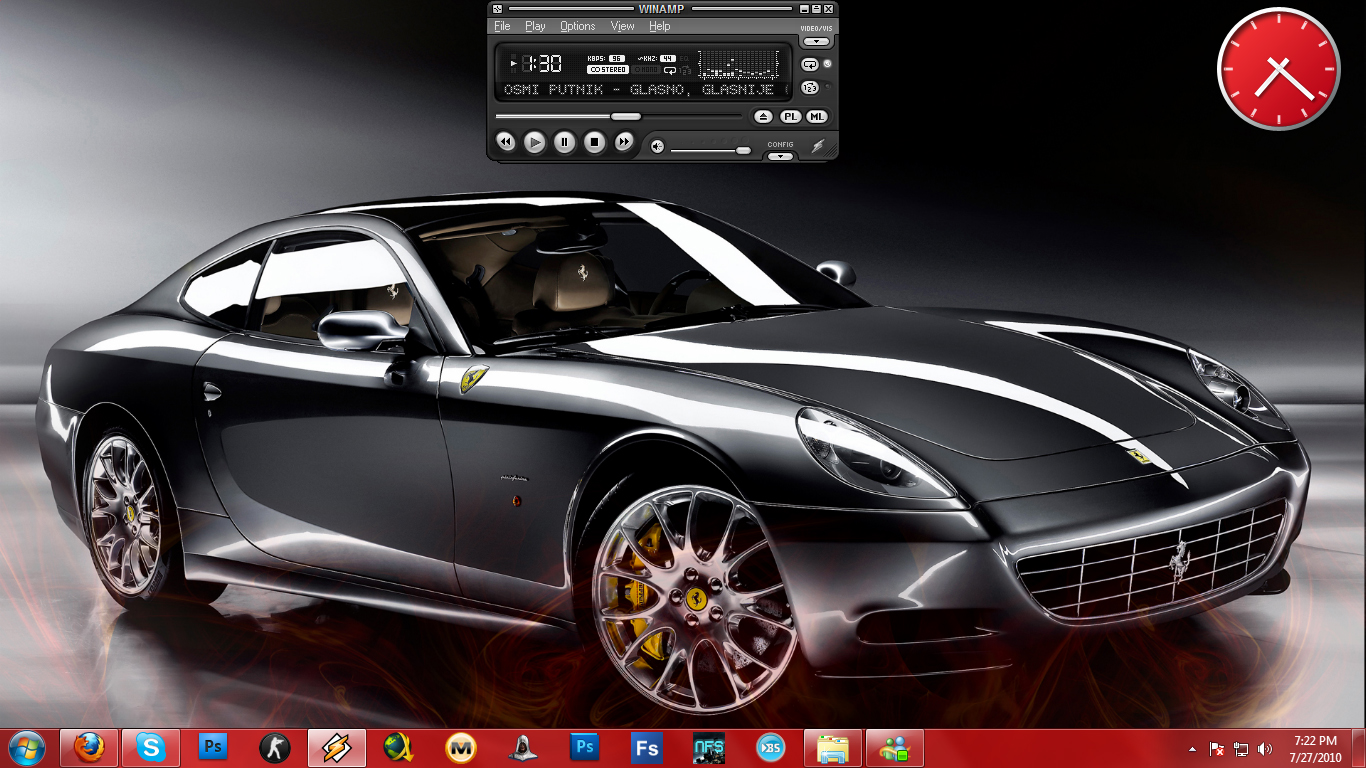Toggle the PL playlist editor window
This screenshot has width=1366, height=768.
(791, 117)
